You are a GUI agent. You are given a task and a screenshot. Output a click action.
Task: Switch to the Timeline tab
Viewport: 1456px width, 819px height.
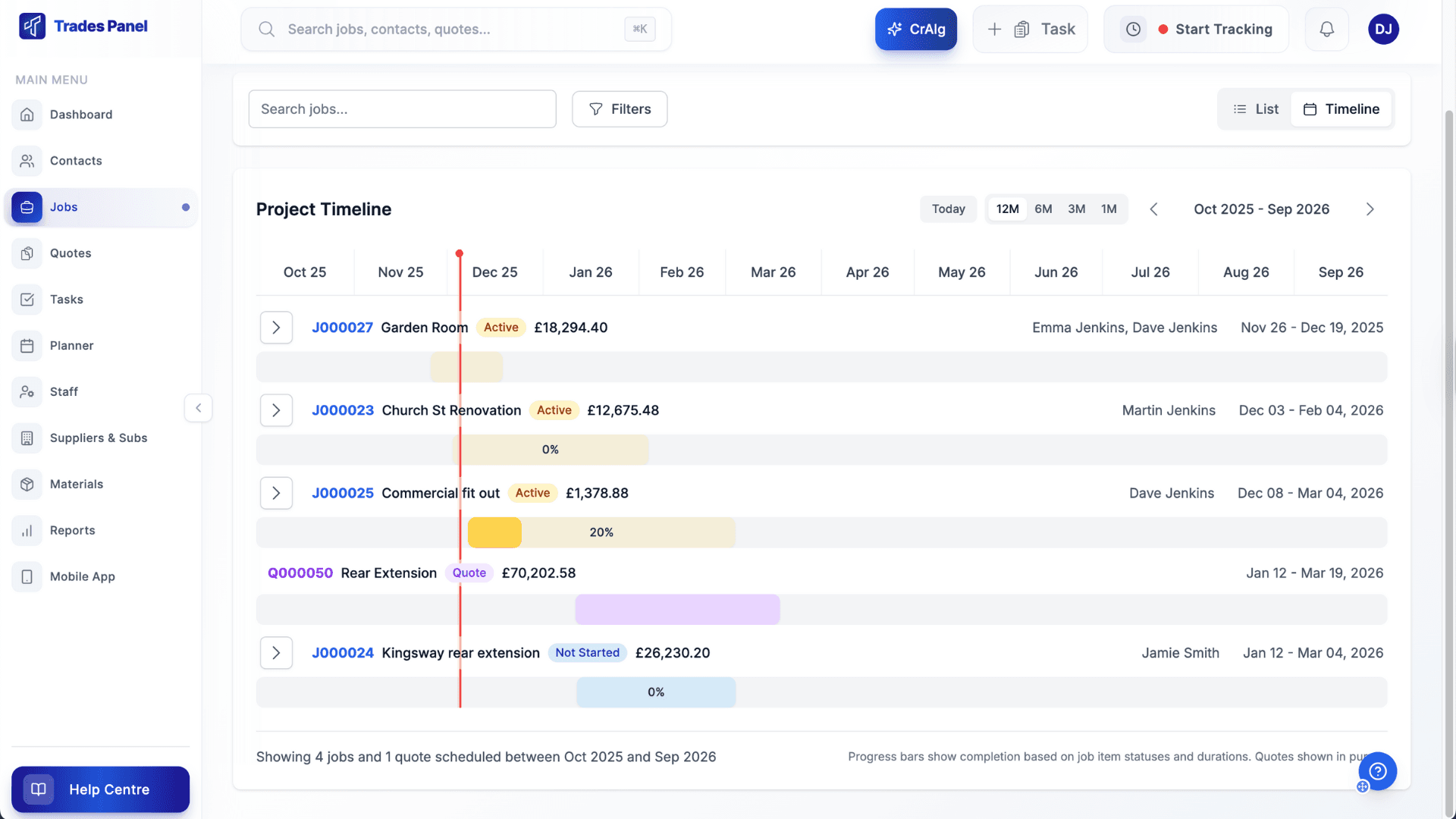click(x=1341, y=108)
